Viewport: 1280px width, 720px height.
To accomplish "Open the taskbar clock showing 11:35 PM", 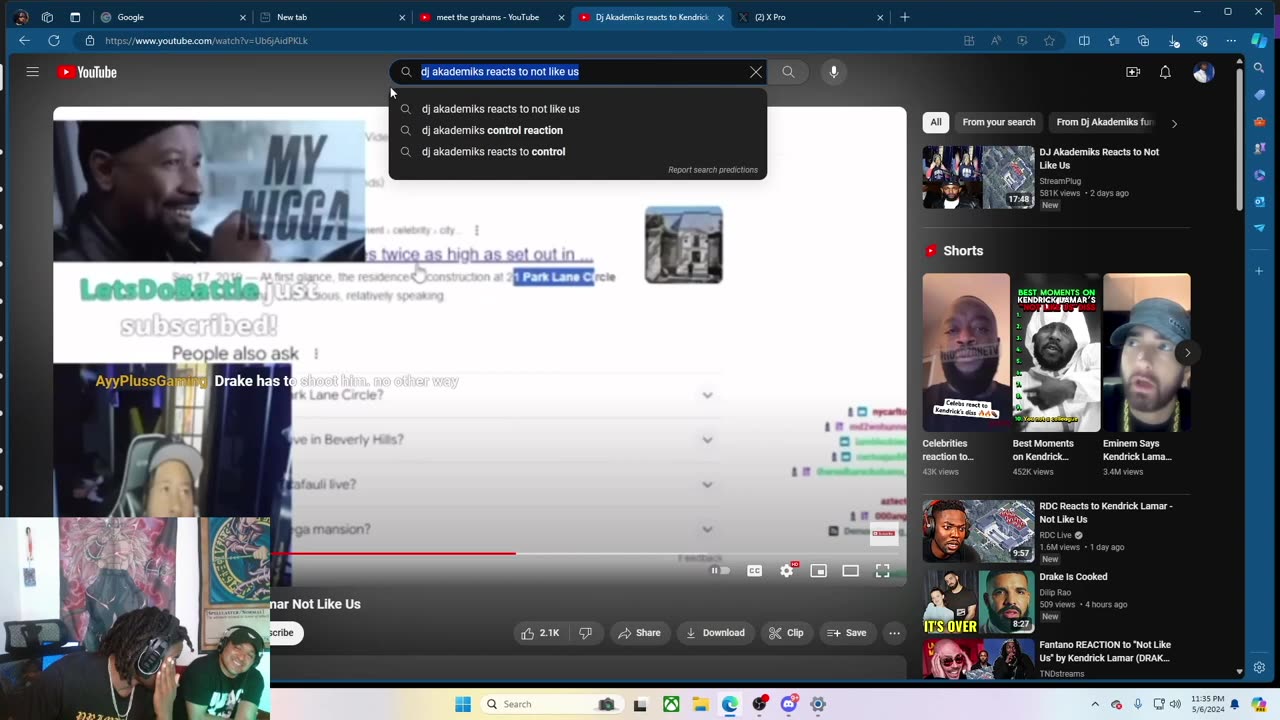I will coord(1206,704).
